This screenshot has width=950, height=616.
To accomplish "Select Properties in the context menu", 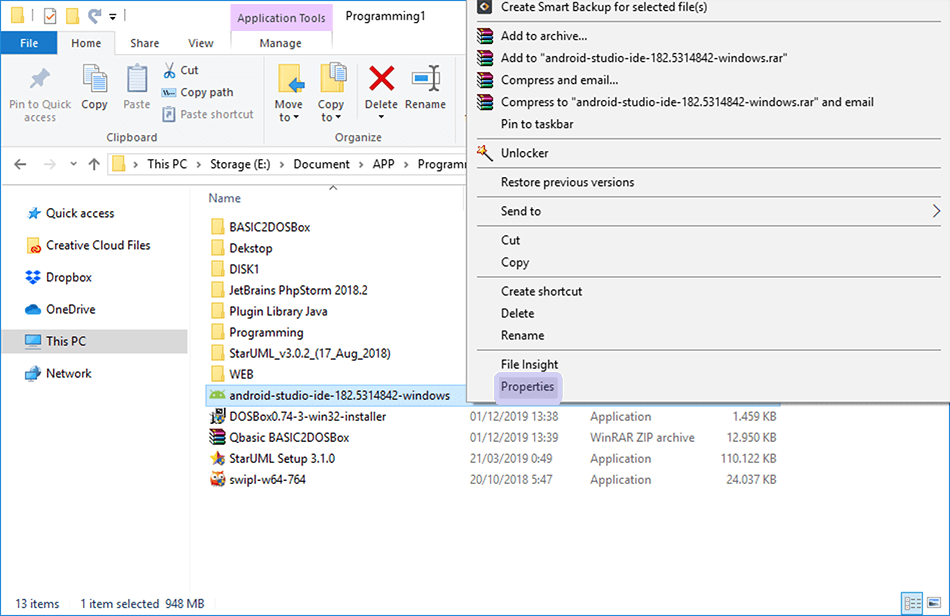I will click(x=527, y=386).
